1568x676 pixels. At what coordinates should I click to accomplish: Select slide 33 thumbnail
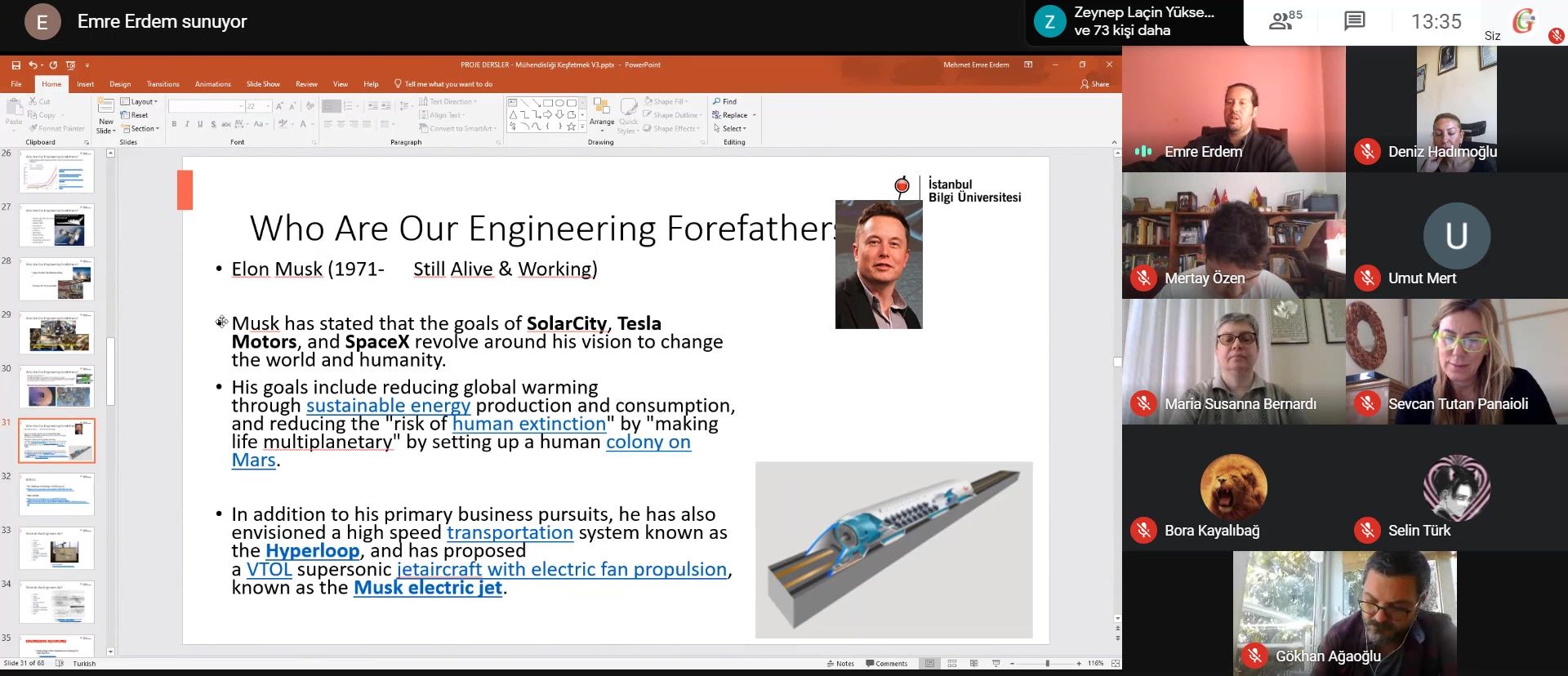(56, 549)
